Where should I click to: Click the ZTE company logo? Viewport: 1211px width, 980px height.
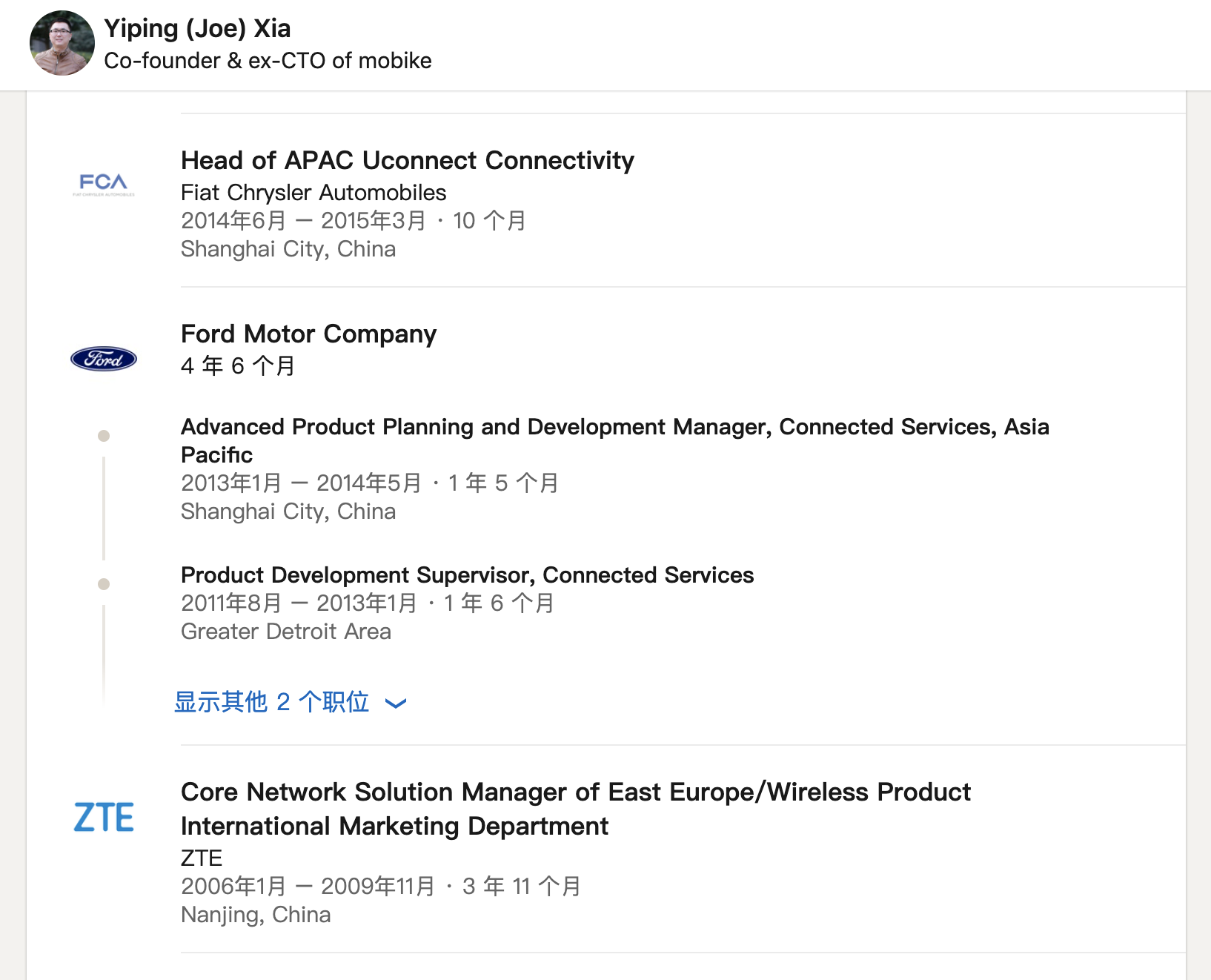(104, 817)
